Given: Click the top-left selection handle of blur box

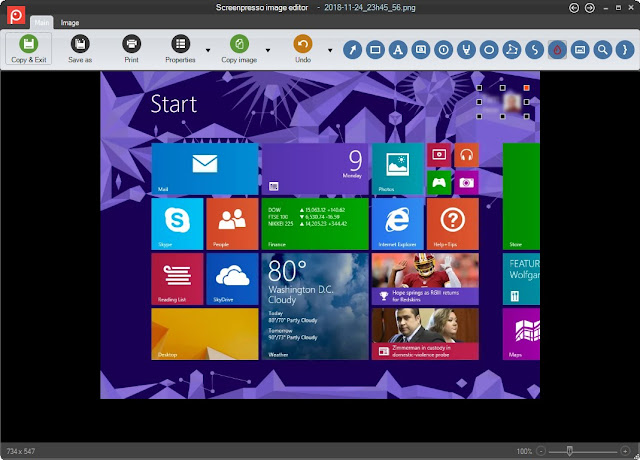Looking at the screenshot, I should coord(479,88).
